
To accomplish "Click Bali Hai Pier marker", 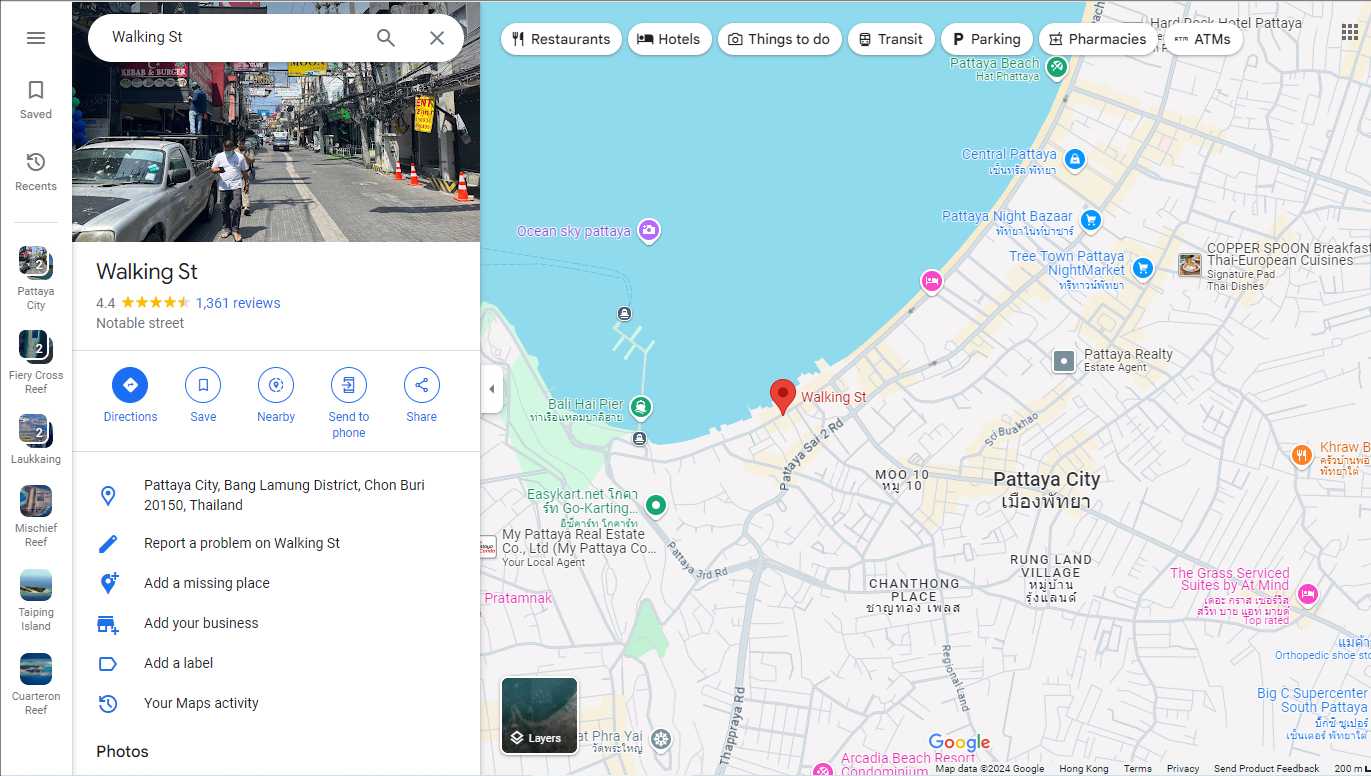I will pyautogui.click(x=641, y=407).
